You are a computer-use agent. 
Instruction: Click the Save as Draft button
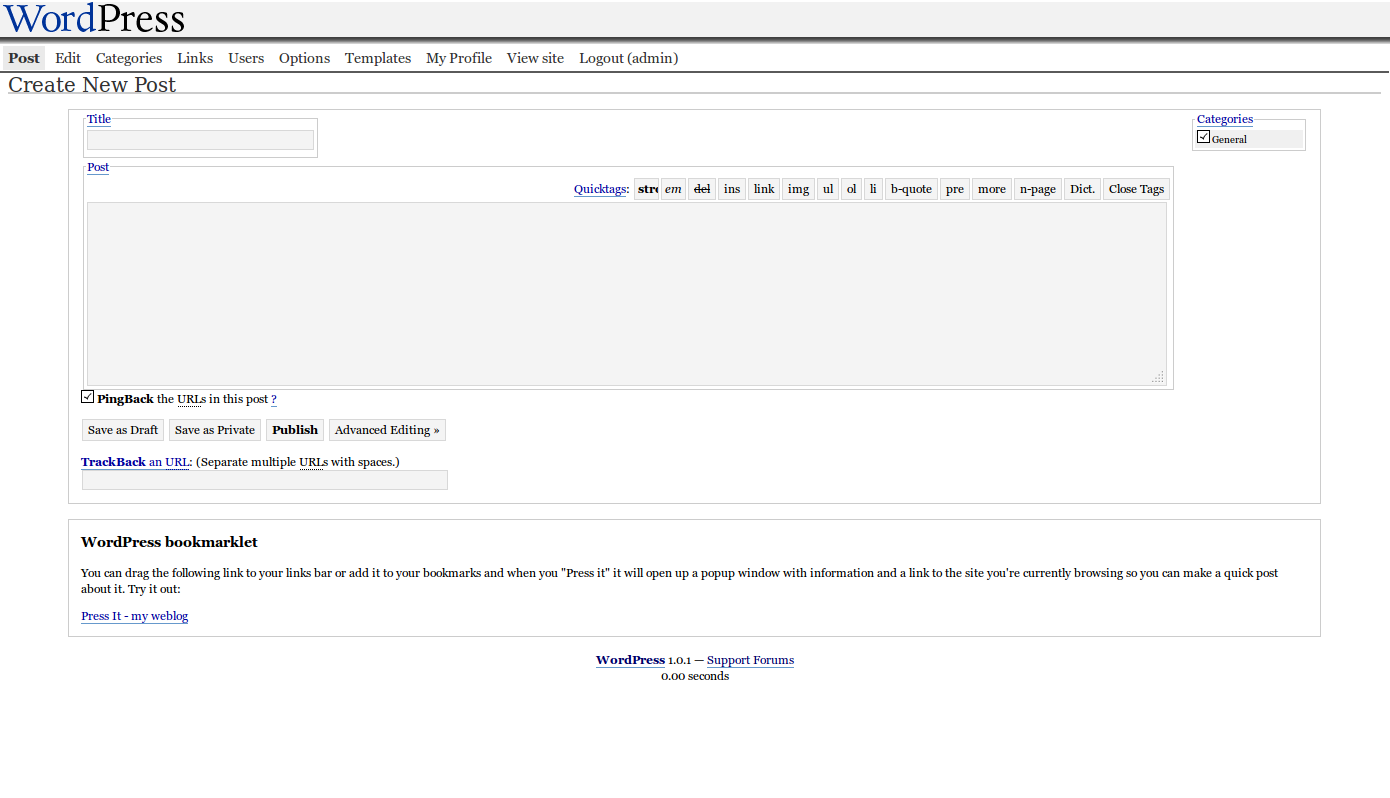tap(123, 430)
